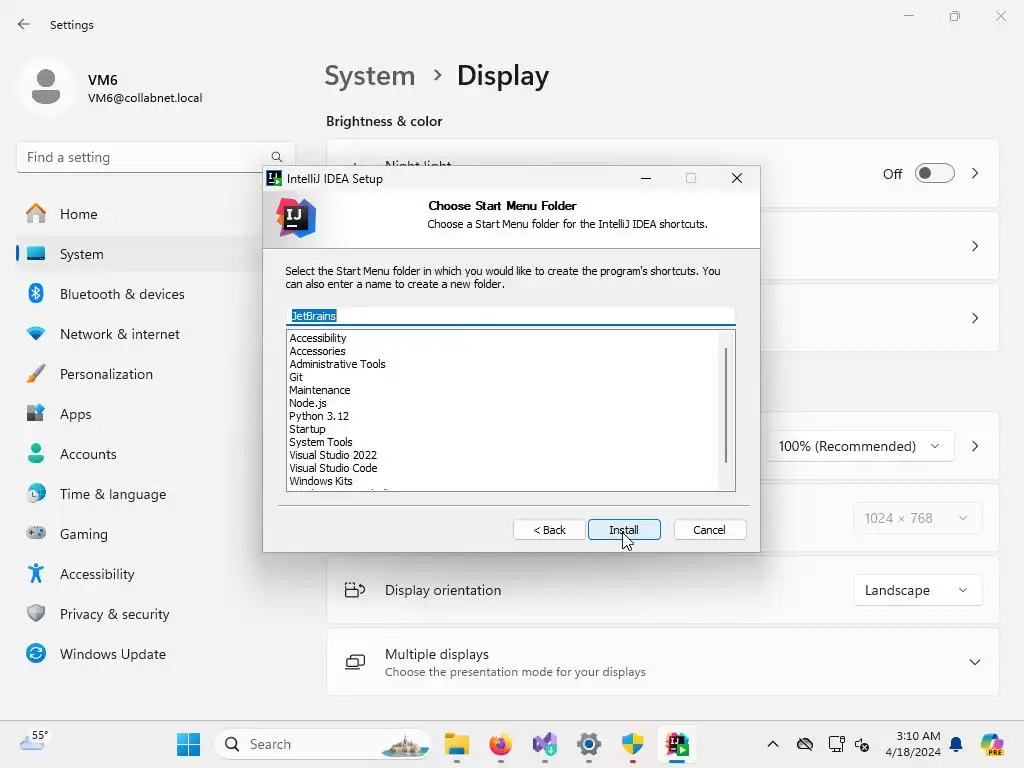
Task: Click the IntelliJ IDEA logo in the setup header
Action: click(296, 217)
